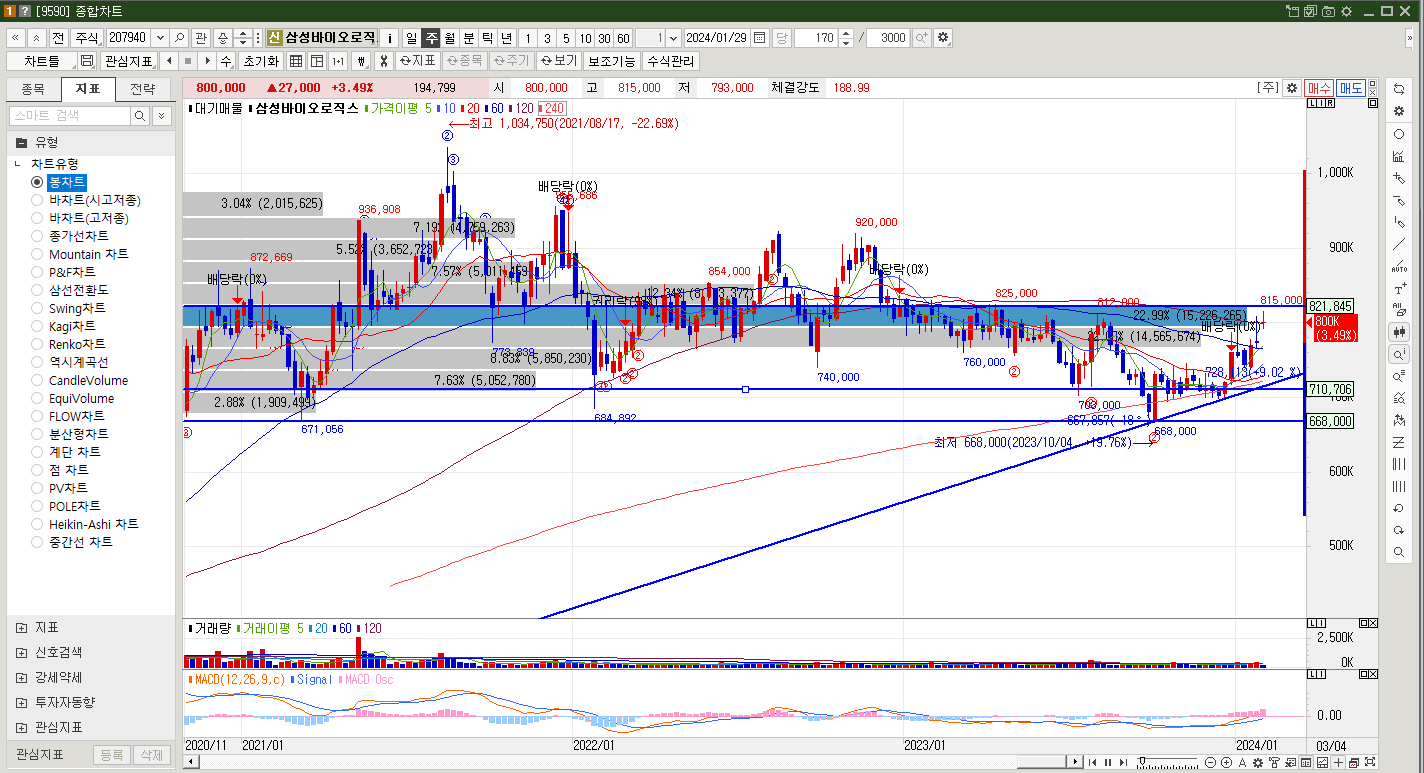Image resolution: width=1424 pixels, height=773 pixels.
Task: Switch to the 종목 tab
Action: 33,89
